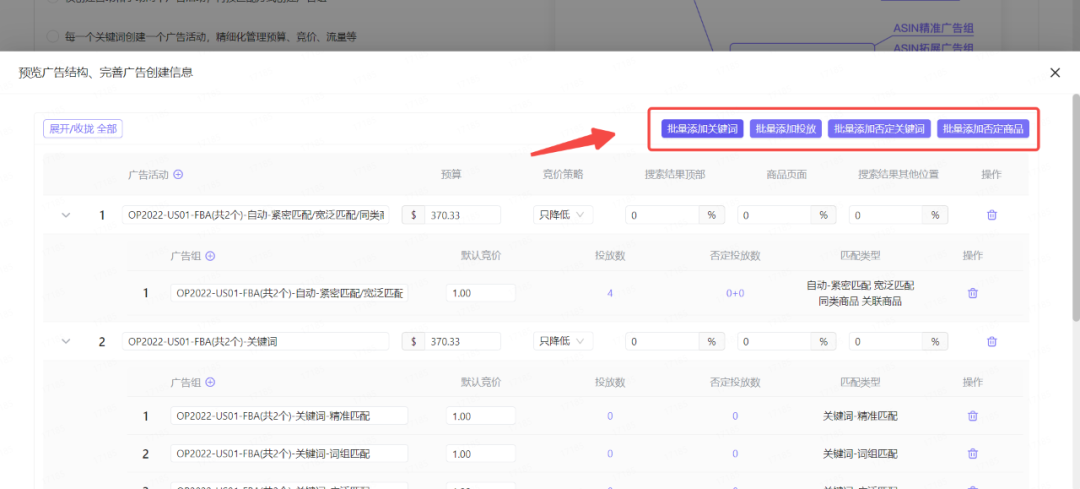Edit 搜索结果顶部 percent for campaign 2
Screen dimensions: 1080x489
pyautogui.click(x=663, y=342)
